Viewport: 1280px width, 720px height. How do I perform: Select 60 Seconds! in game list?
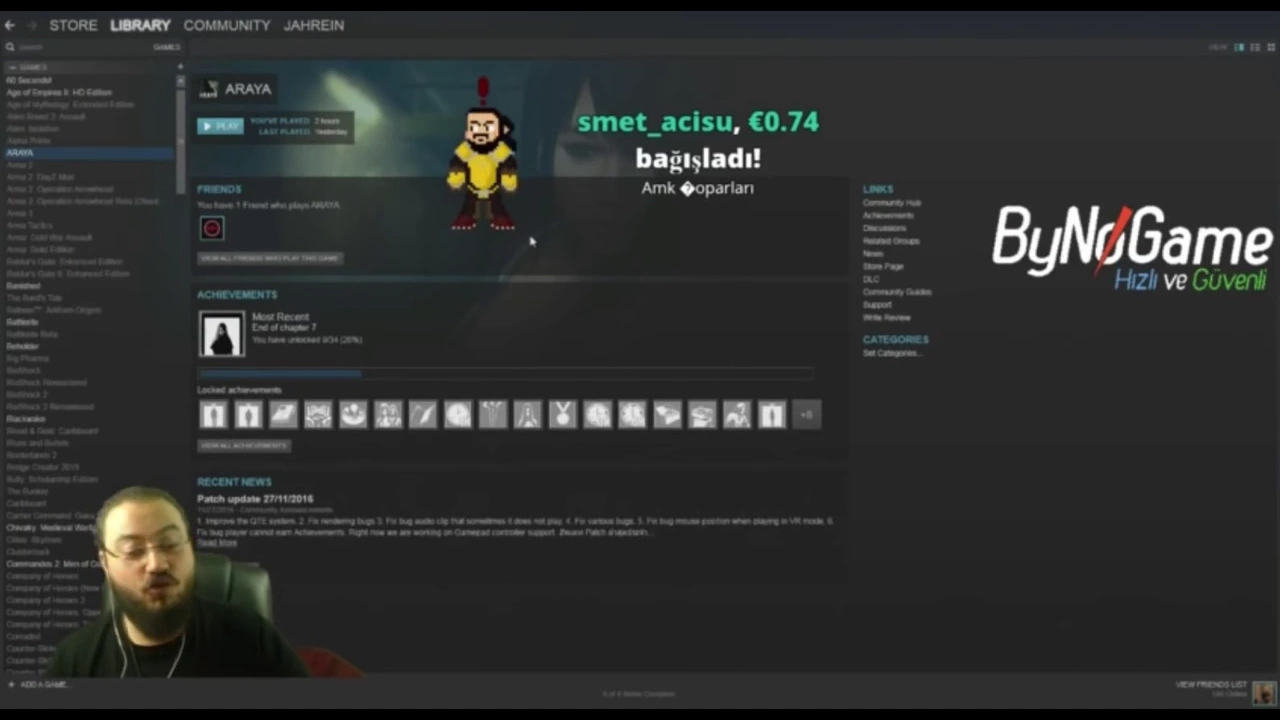[29, 80]
